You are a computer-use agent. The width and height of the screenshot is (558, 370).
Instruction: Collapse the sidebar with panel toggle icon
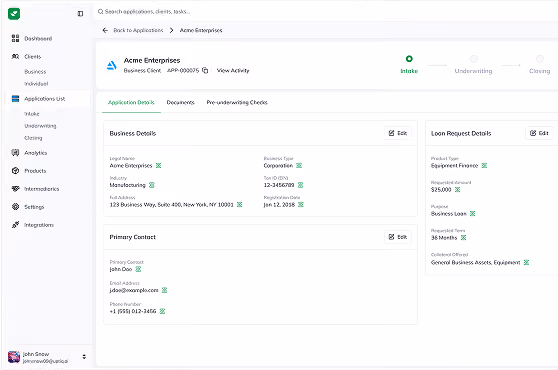pos(80,14)
